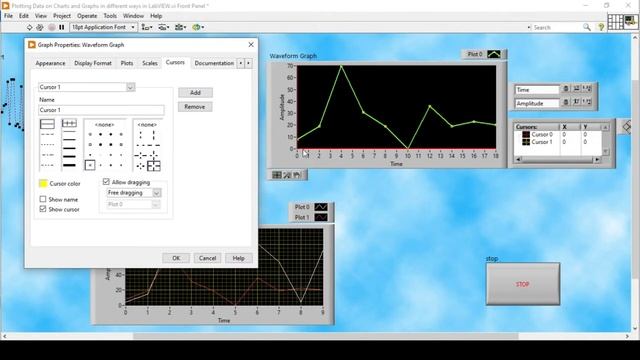Open the Reorder toolbar menu
Viewport: 640px width, 360px height.
(x=198, y=27)
